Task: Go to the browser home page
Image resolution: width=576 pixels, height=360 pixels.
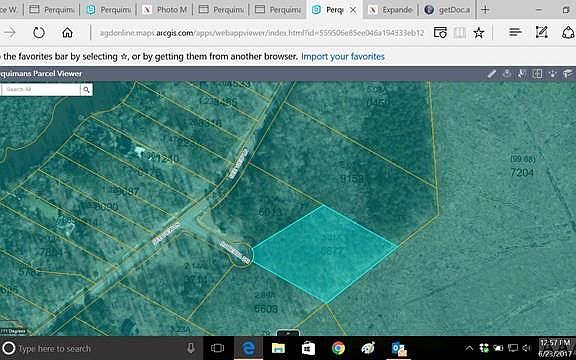Action: (x=67, y=33)
